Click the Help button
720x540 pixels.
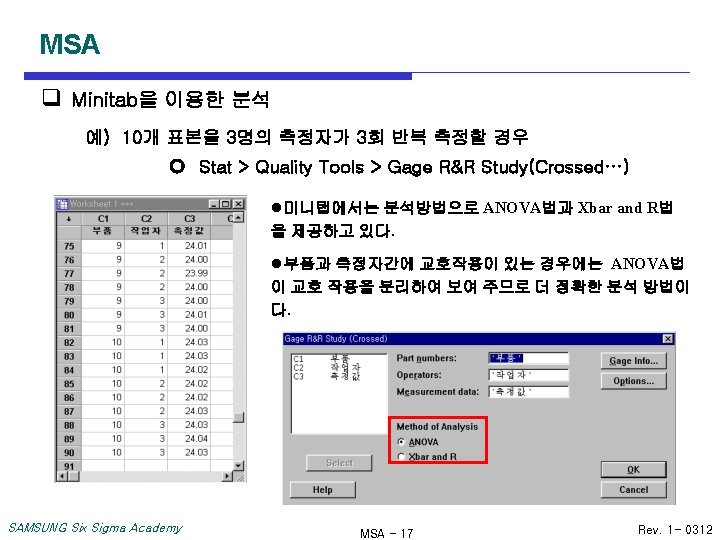(323, 489)
